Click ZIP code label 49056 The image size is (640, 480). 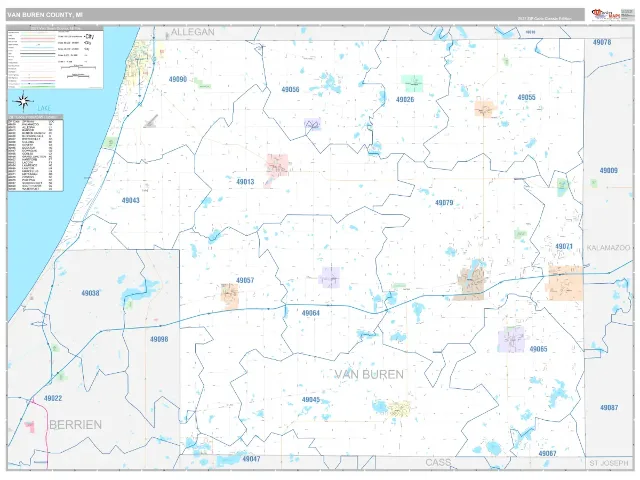point(290,89)
